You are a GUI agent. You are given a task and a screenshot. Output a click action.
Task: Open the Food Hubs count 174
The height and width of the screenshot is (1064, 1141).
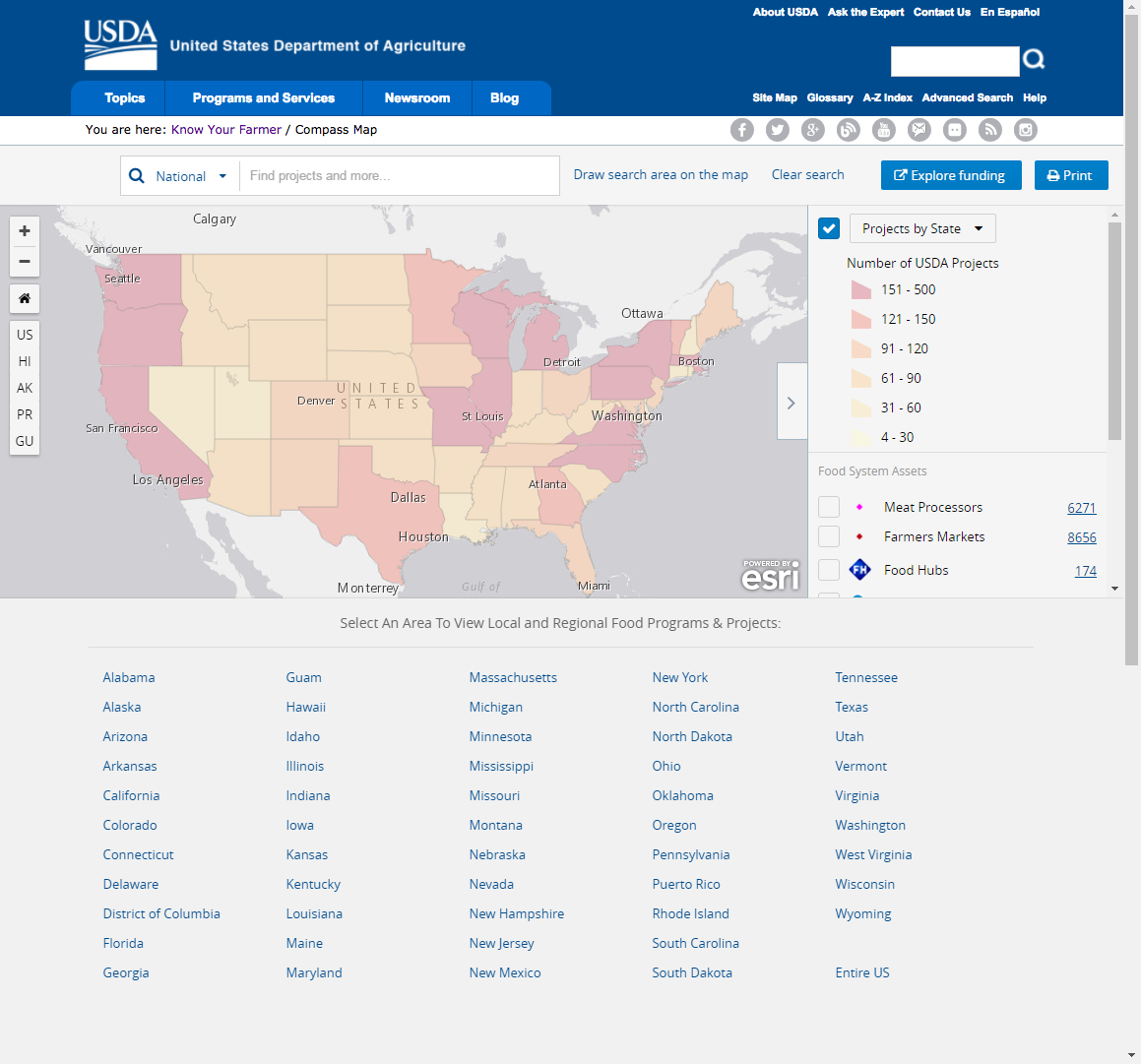coord(1085,571)
